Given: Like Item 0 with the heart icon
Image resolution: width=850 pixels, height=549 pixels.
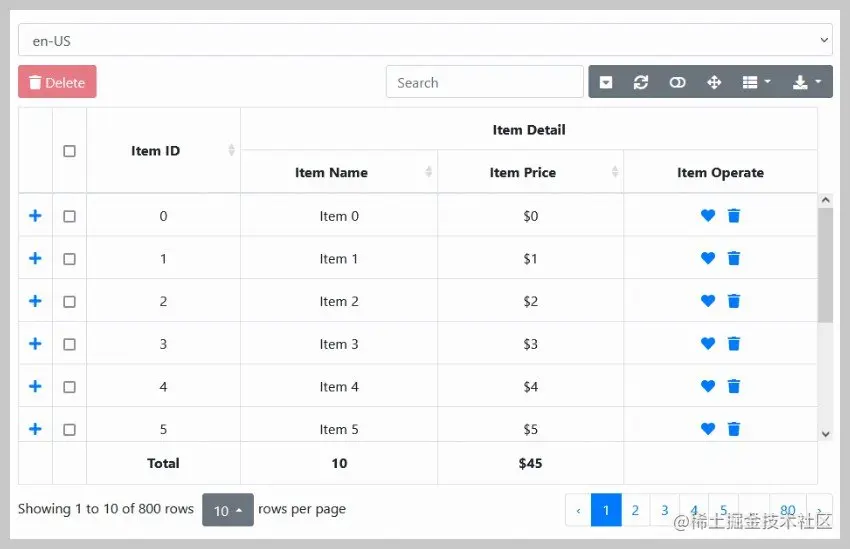Looking at the screenshot, I should pos(707,216).
